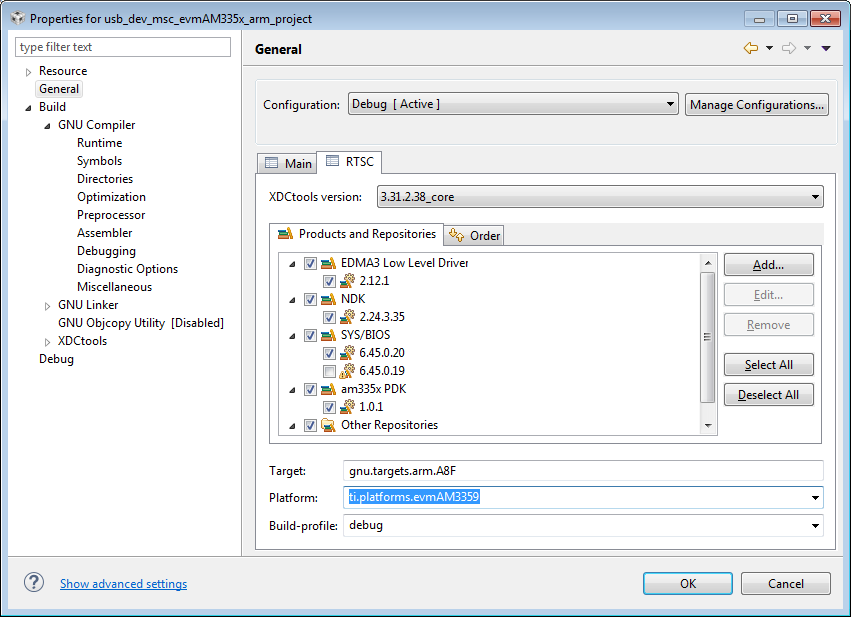Switch to the Main tab
Viewport: 851px width, 617px height.
[x=288, y=163]
